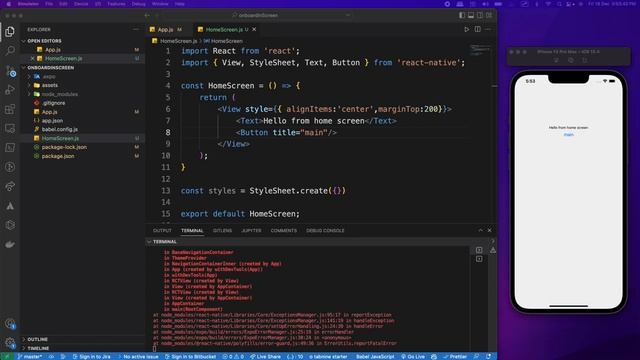This screenshot has width=640, height=360.
Task: Toggle the bottom panel layout icon
Action: (471, 15)
